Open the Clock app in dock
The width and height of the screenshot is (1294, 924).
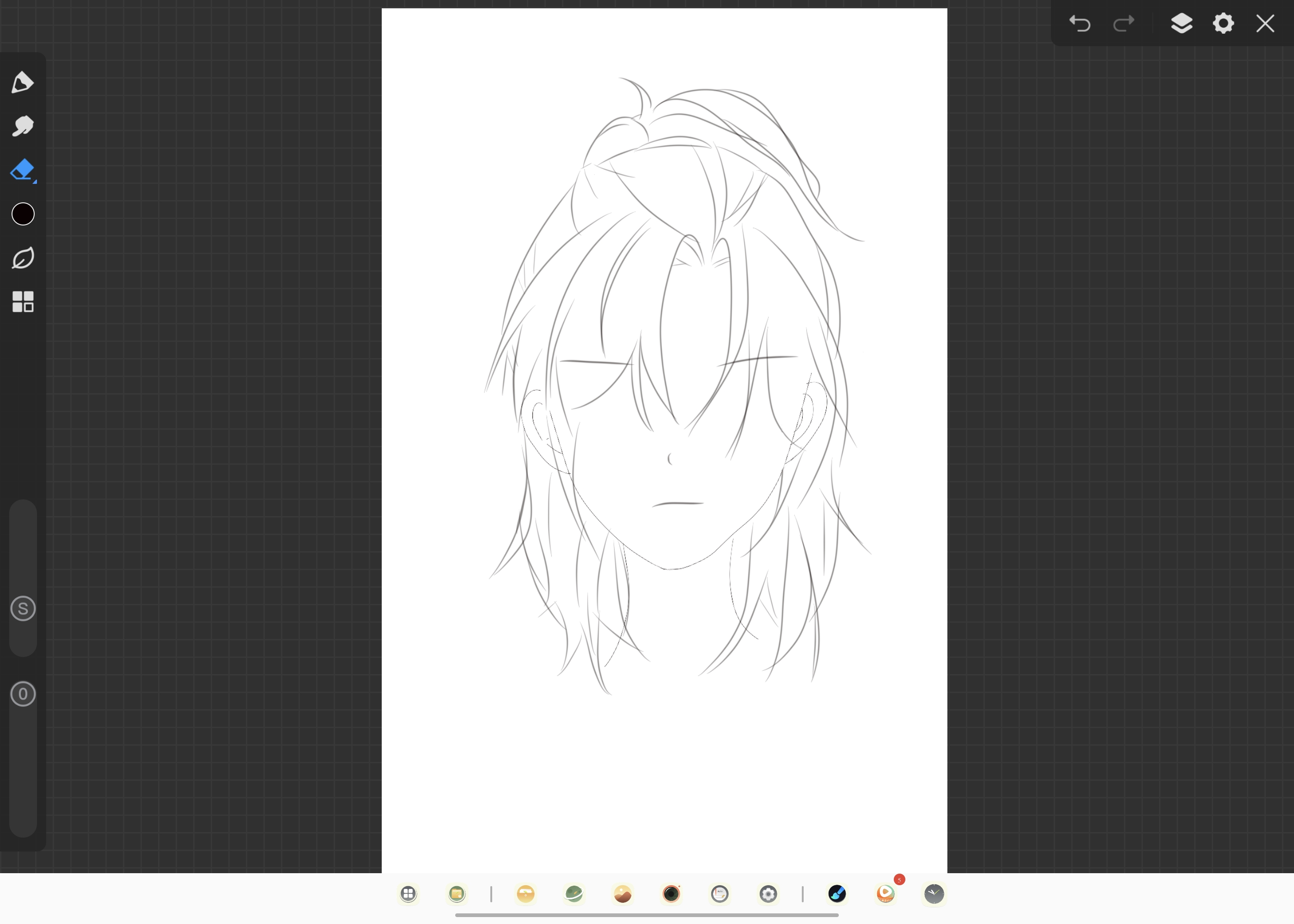click(x=934, y=894)
